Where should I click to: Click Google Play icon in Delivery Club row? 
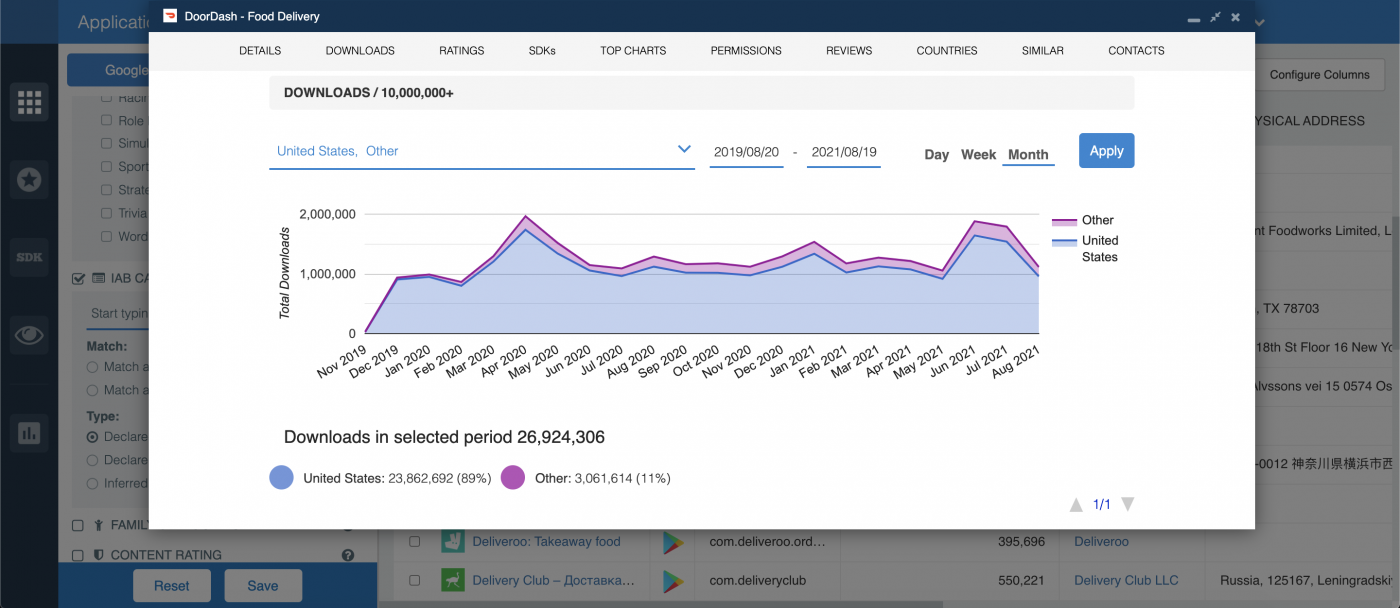click(673, 580)
